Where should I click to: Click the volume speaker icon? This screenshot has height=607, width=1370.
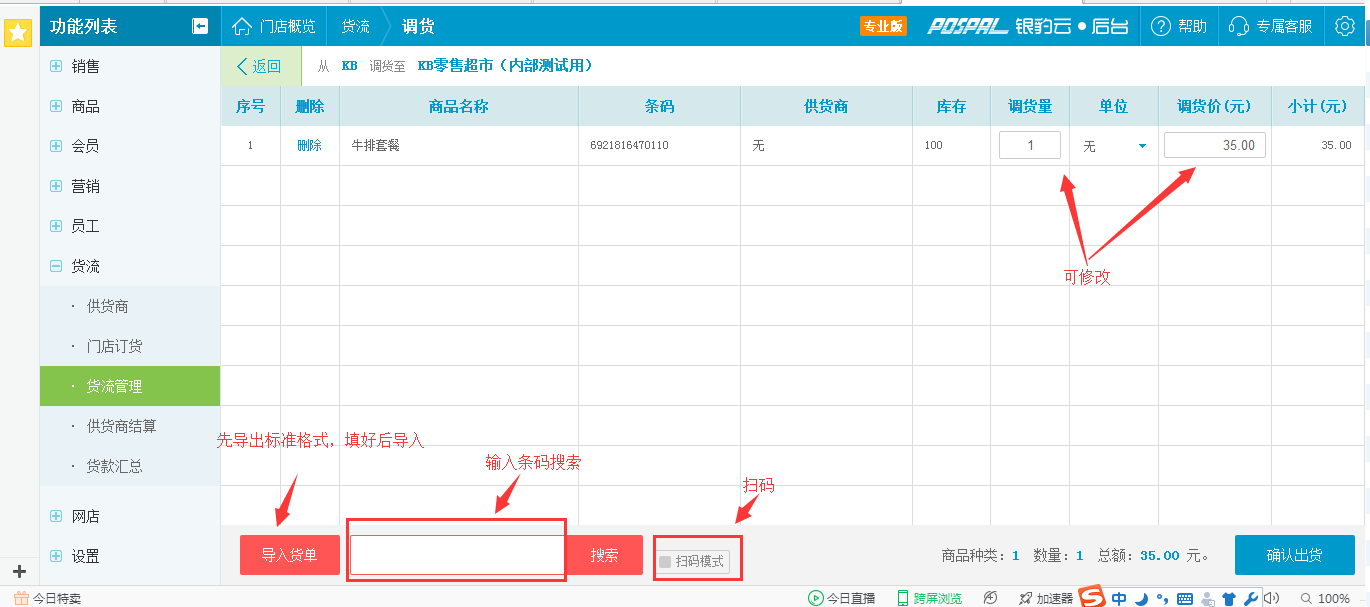(1272, 598)
